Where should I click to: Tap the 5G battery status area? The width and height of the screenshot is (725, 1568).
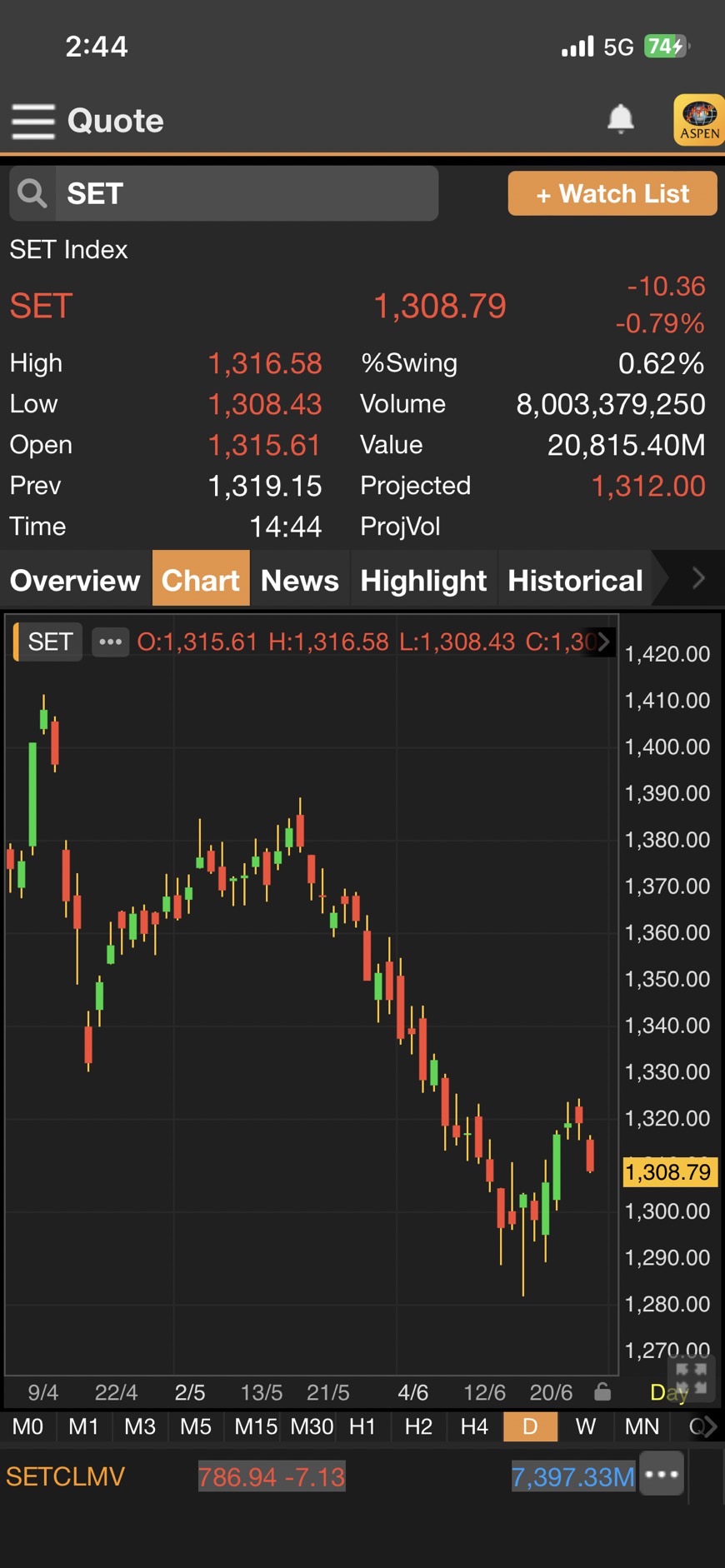coord(626,47)
